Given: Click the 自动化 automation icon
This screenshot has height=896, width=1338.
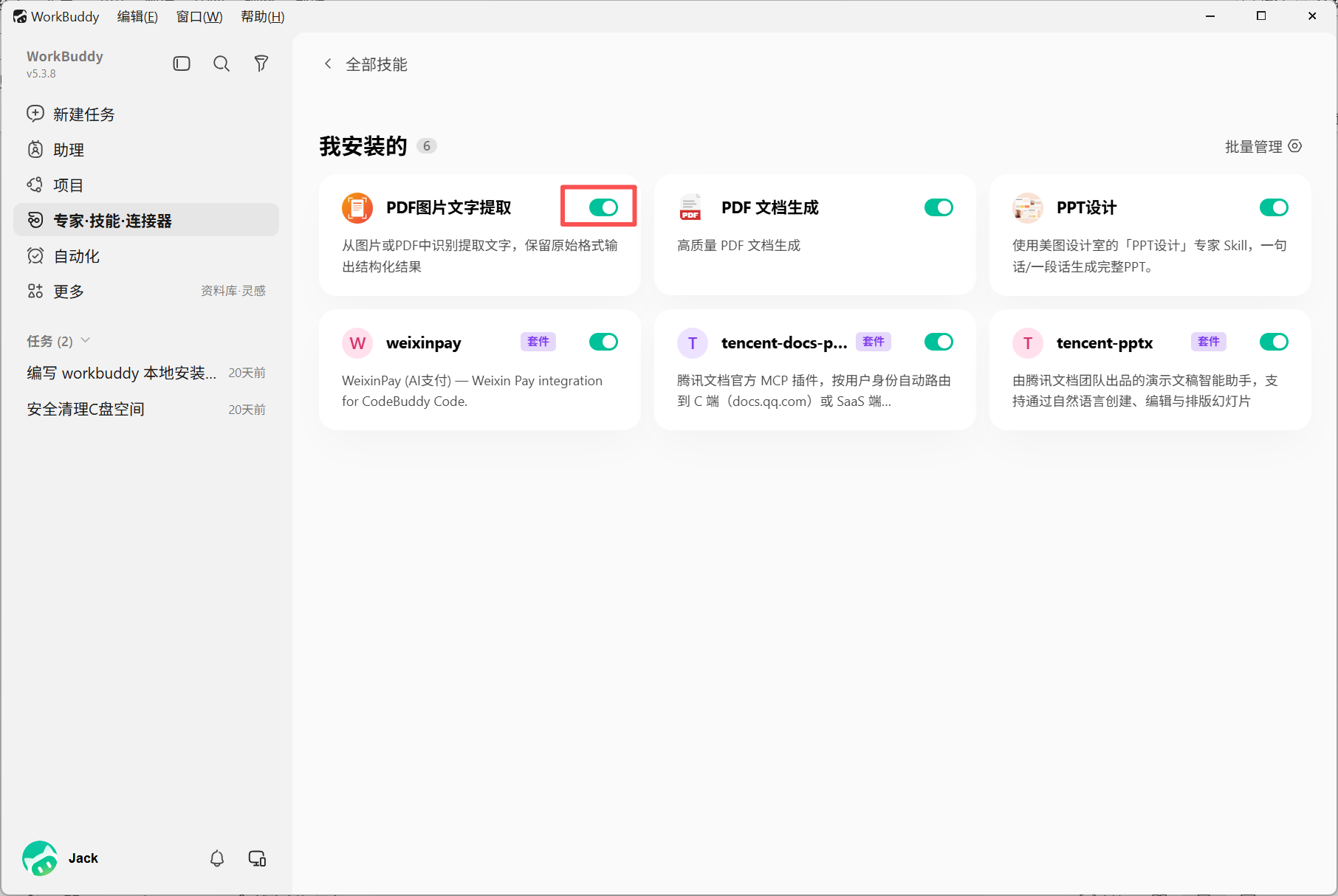Looking at the screenshot, I should coord(35,255).
